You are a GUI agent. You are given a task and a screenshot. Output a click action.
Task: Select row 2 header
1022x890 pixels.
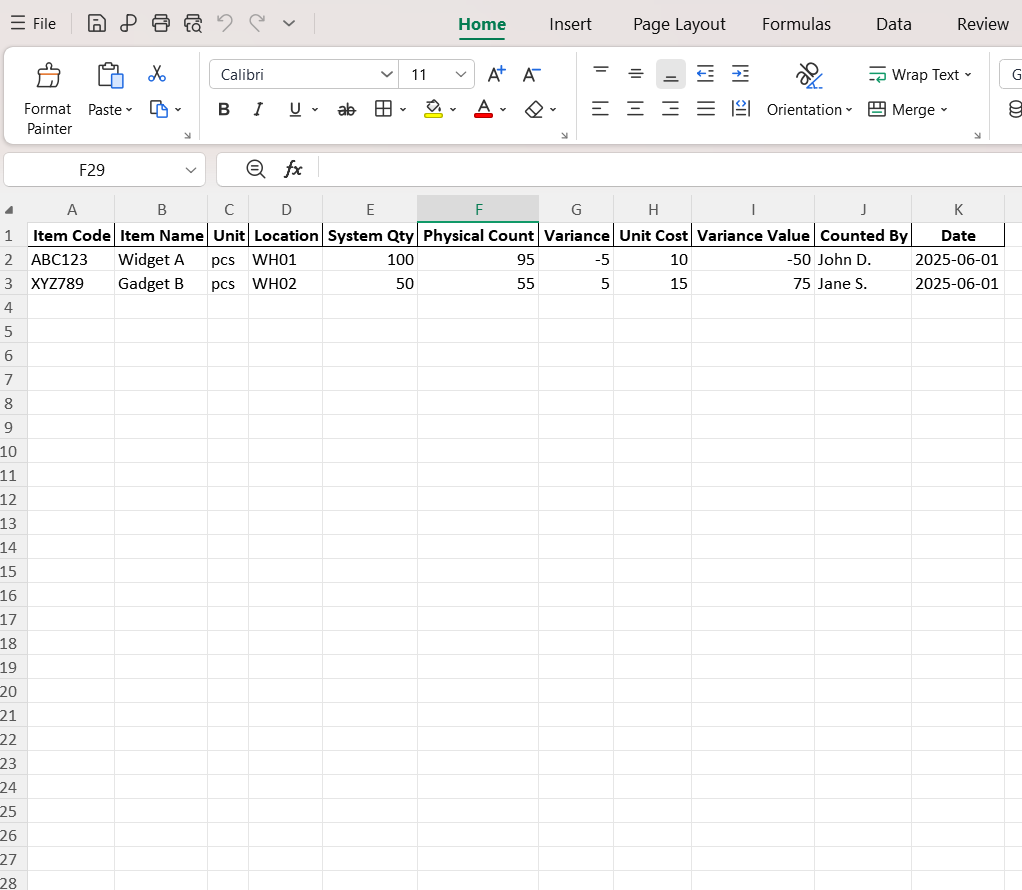pyautogui.click(x=8, y=260)
